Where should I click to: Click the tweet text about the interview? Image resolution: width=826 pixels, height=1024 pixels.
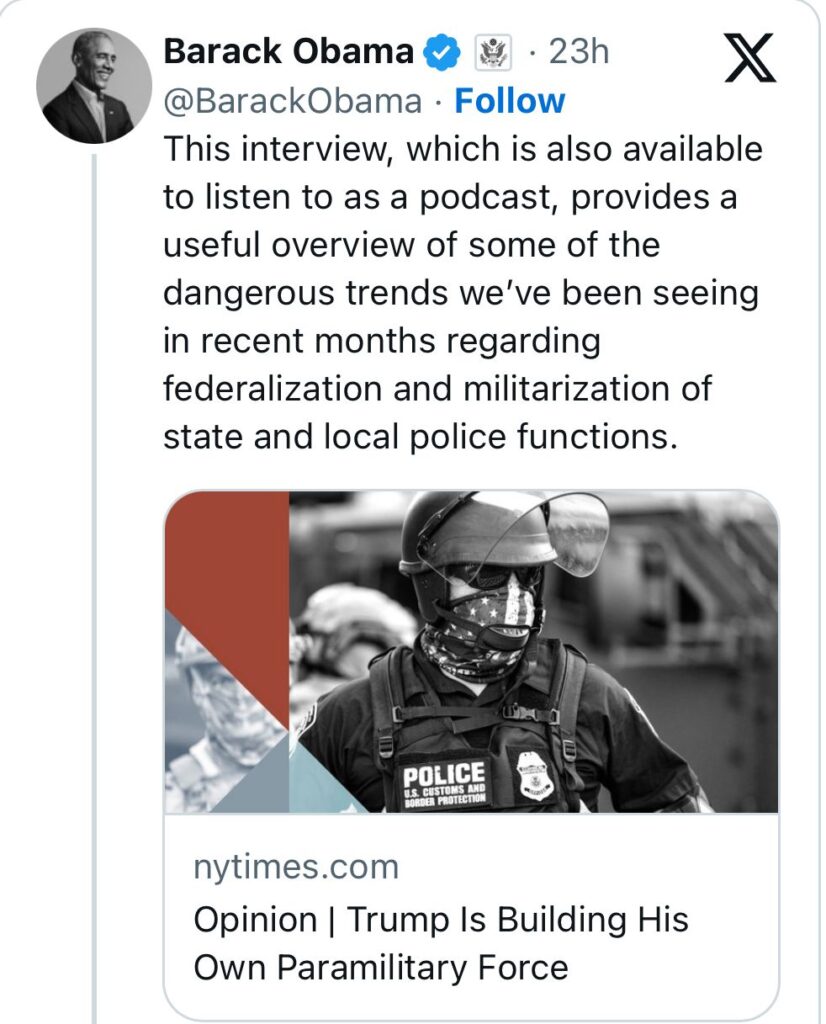pos(460,293)
